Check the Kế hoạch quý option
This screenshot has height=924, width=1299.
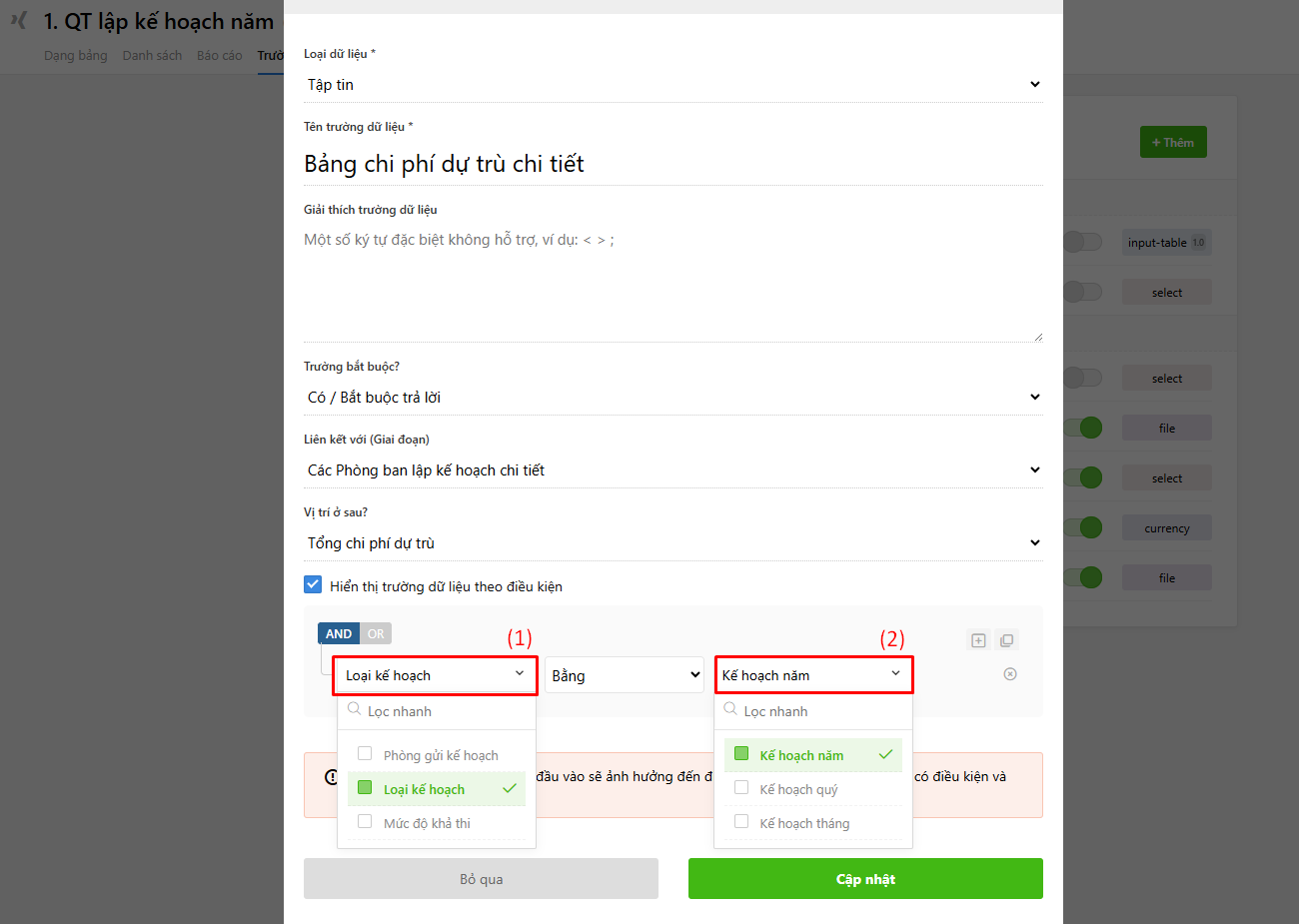coord(741,788)
